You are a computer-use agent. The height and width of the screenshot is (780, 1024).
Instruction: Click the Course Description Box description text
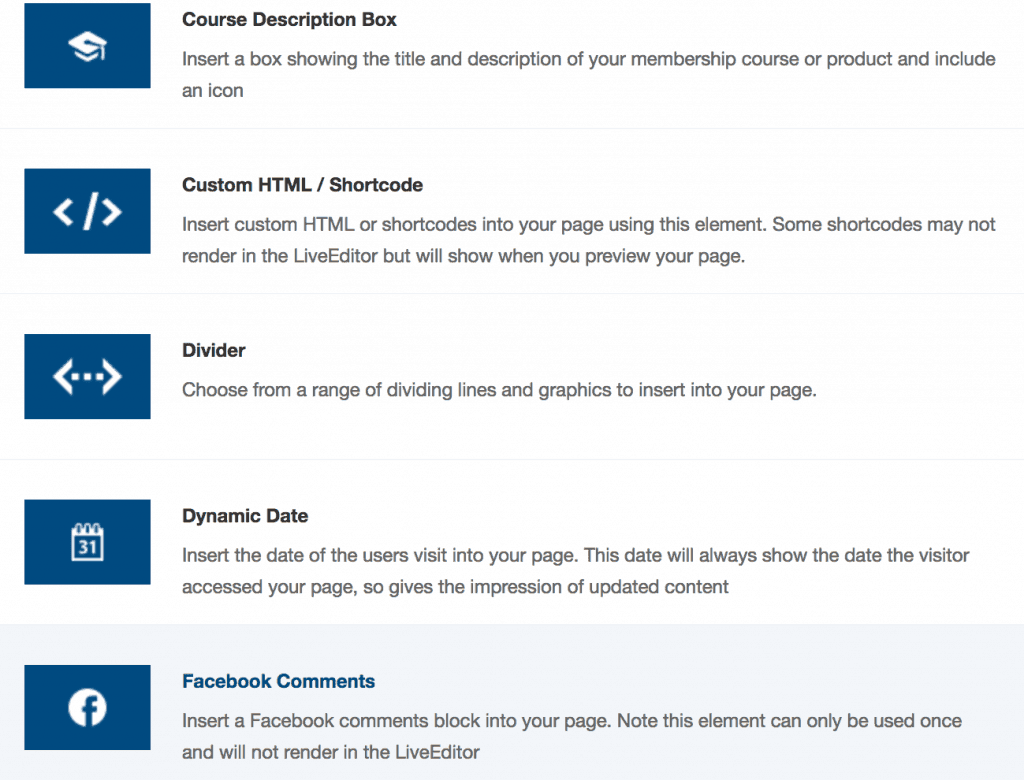tap(588, 59)
